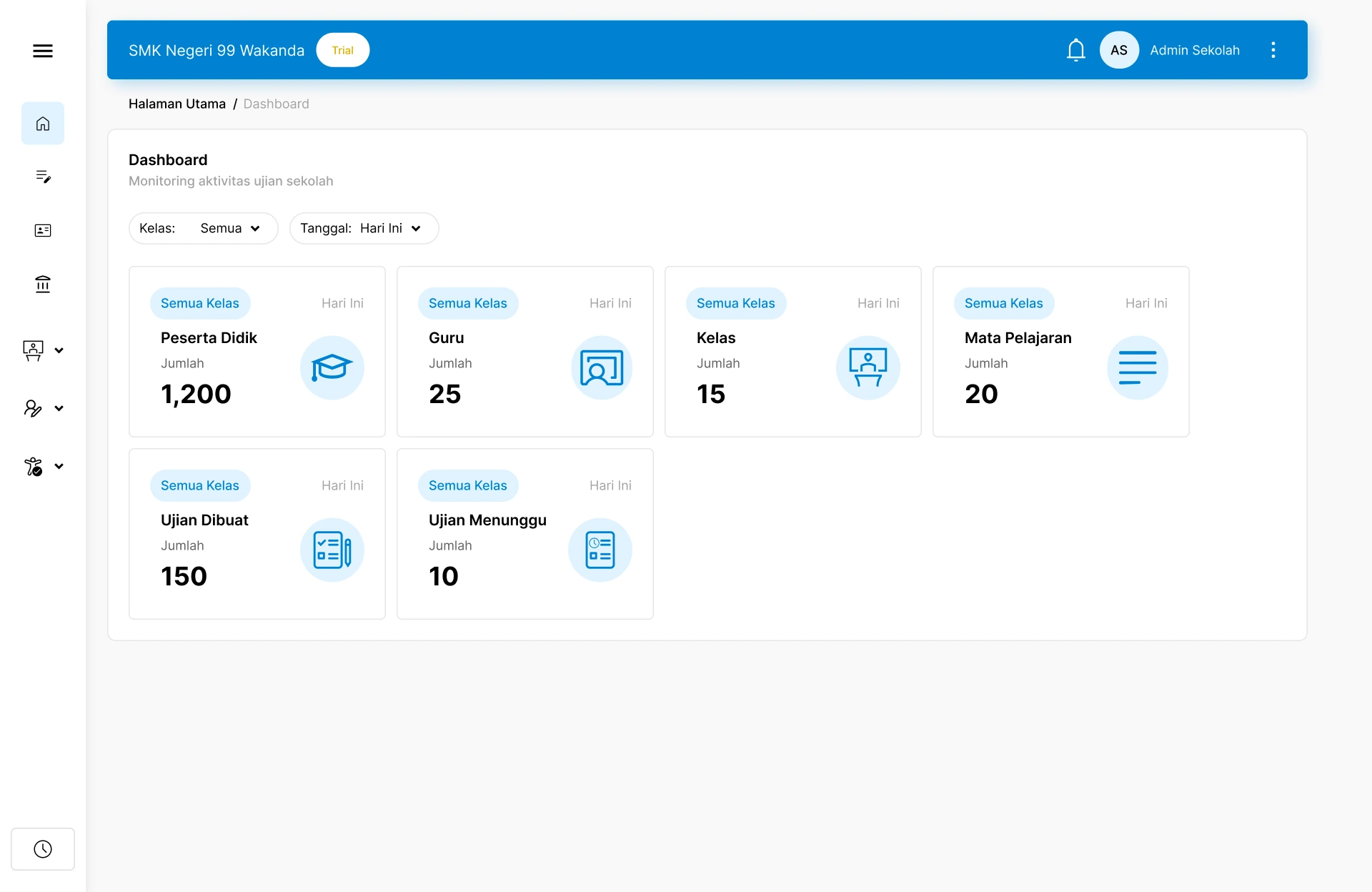
Task: Click the classroom icon on the Kelas card
Action: (x=868, y=368)
